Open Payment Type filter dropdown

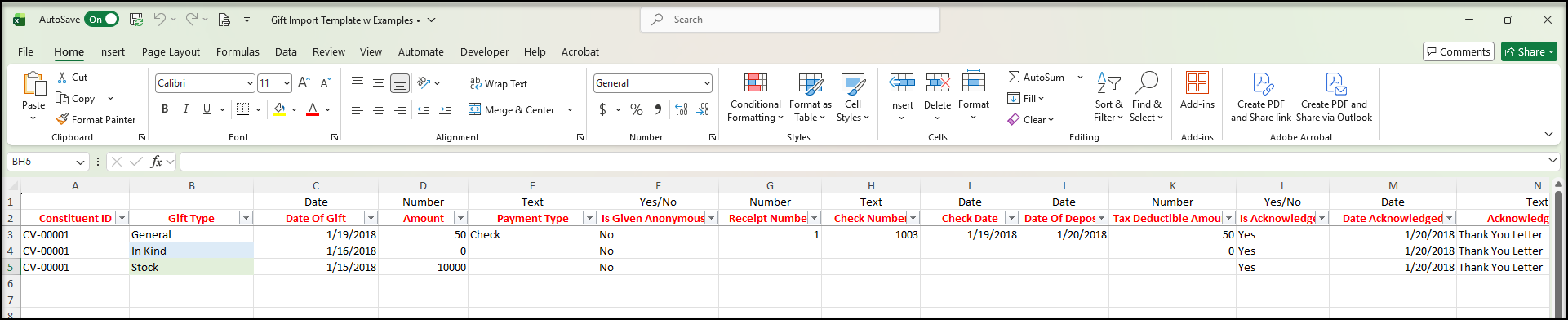point(589,218)
